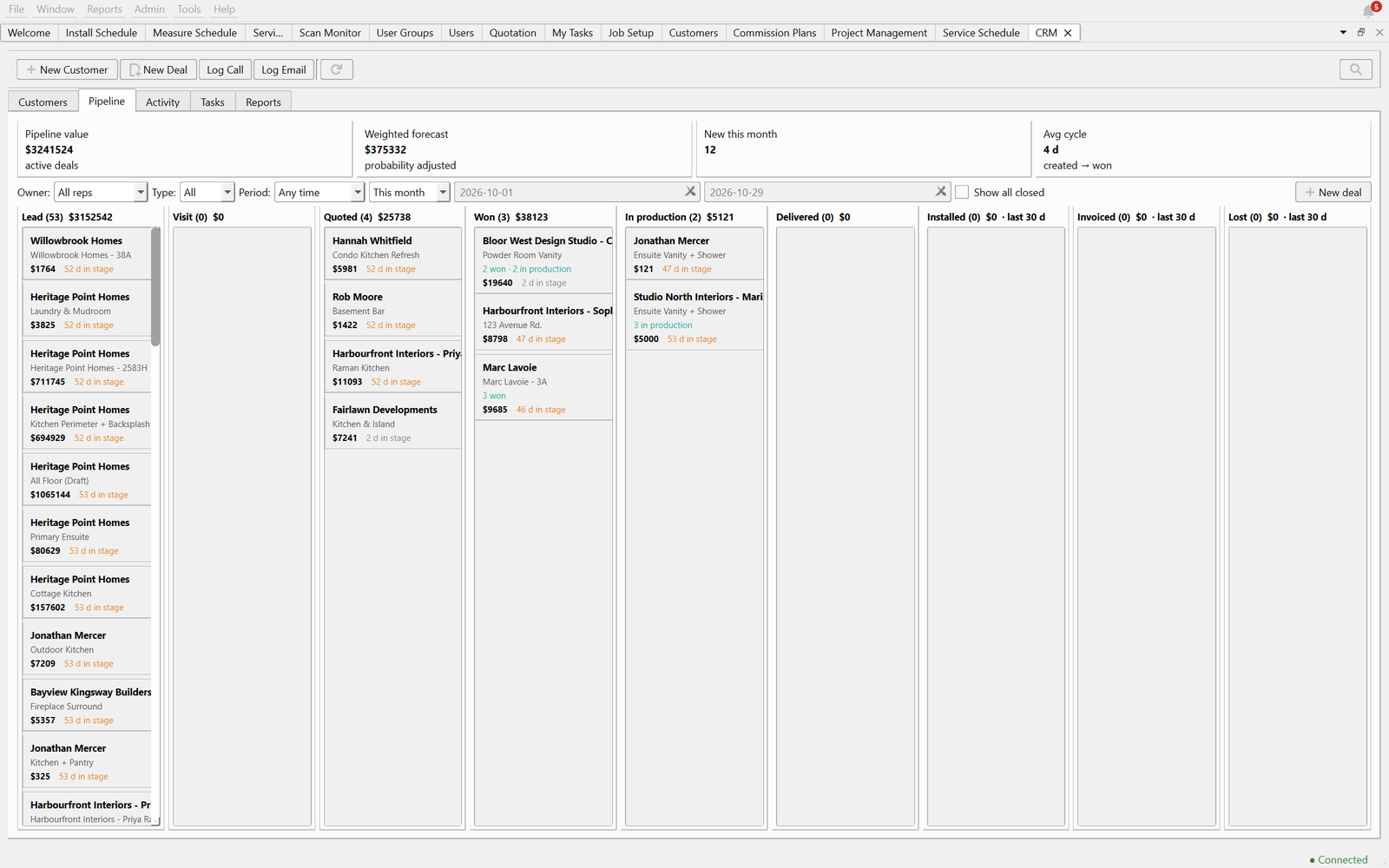Expand the Owner All reps dropdown

point(101,192)
